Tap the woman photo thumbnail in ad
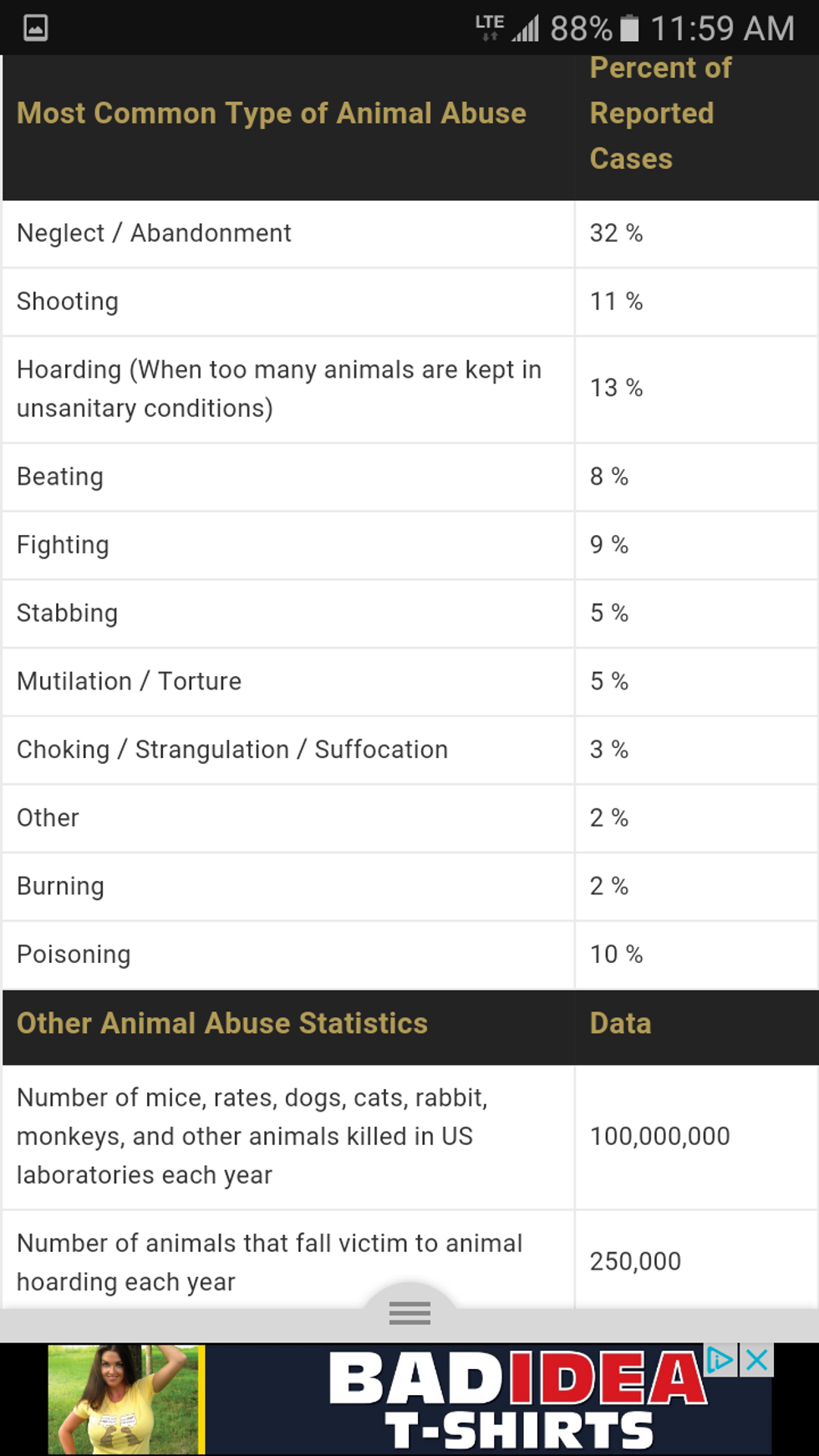 126,1399
